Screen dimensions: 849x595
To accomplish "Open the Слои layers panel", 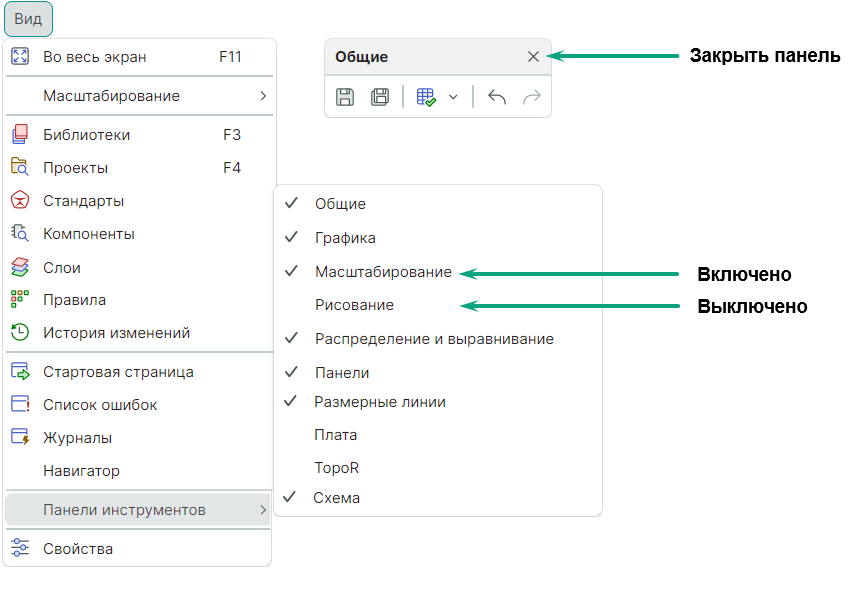I will tap(62, 268).
